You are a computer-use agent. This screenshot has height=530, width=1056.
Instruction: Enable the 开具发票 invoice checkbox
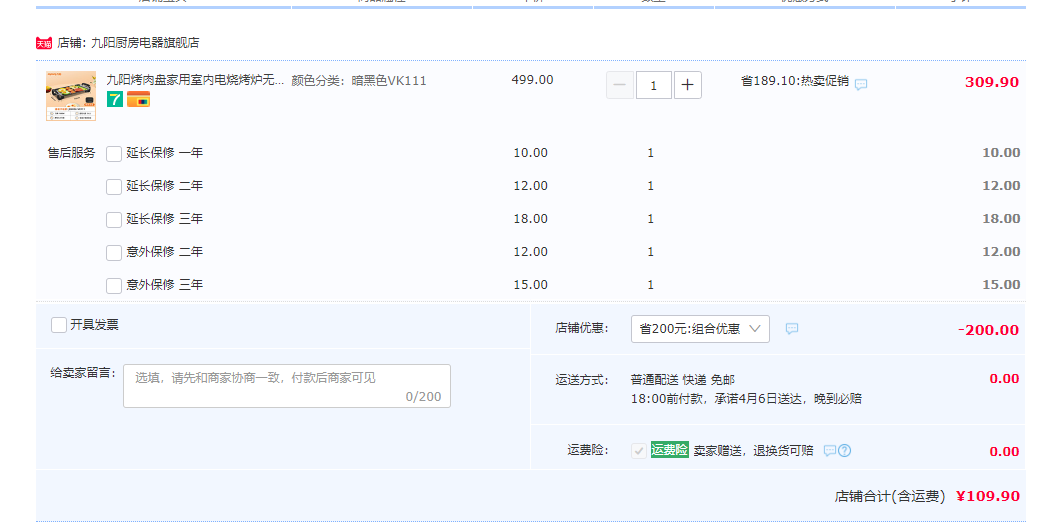(x=59, y=325)
